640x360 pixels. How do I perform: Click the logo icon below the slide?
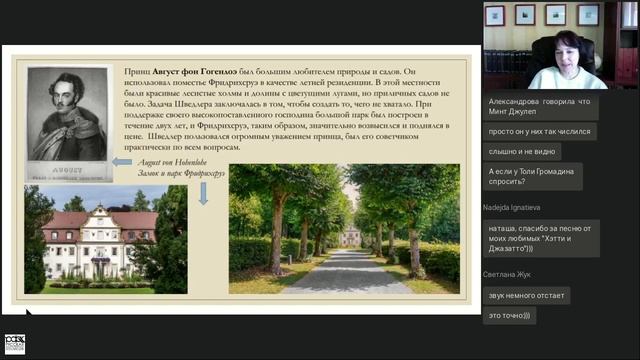[15, 344]
